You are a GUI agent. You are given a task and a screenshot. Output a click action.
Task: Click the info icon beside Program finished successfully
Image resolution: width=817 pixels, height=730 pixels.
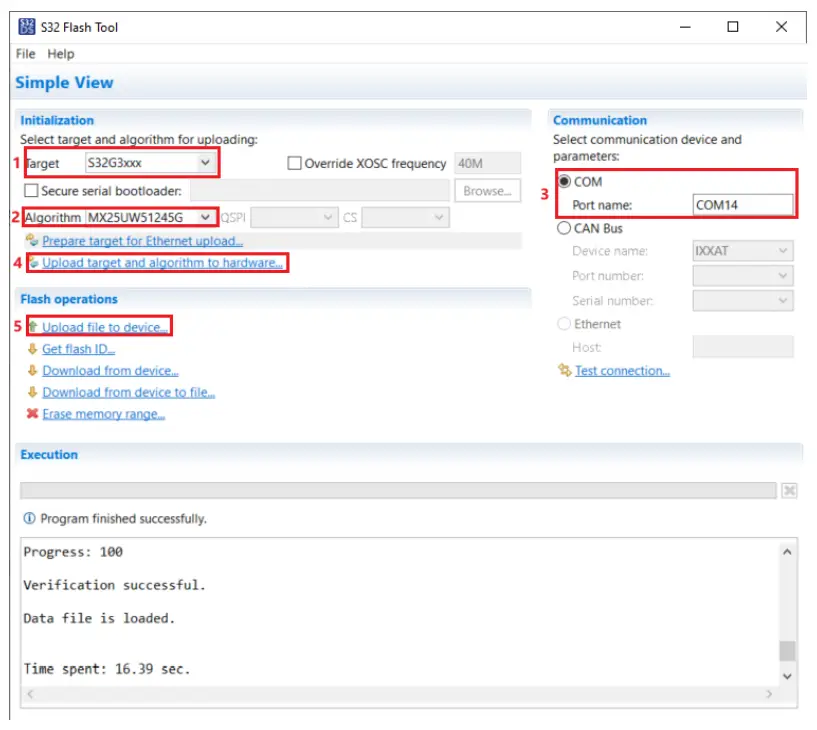click(29, 518)
